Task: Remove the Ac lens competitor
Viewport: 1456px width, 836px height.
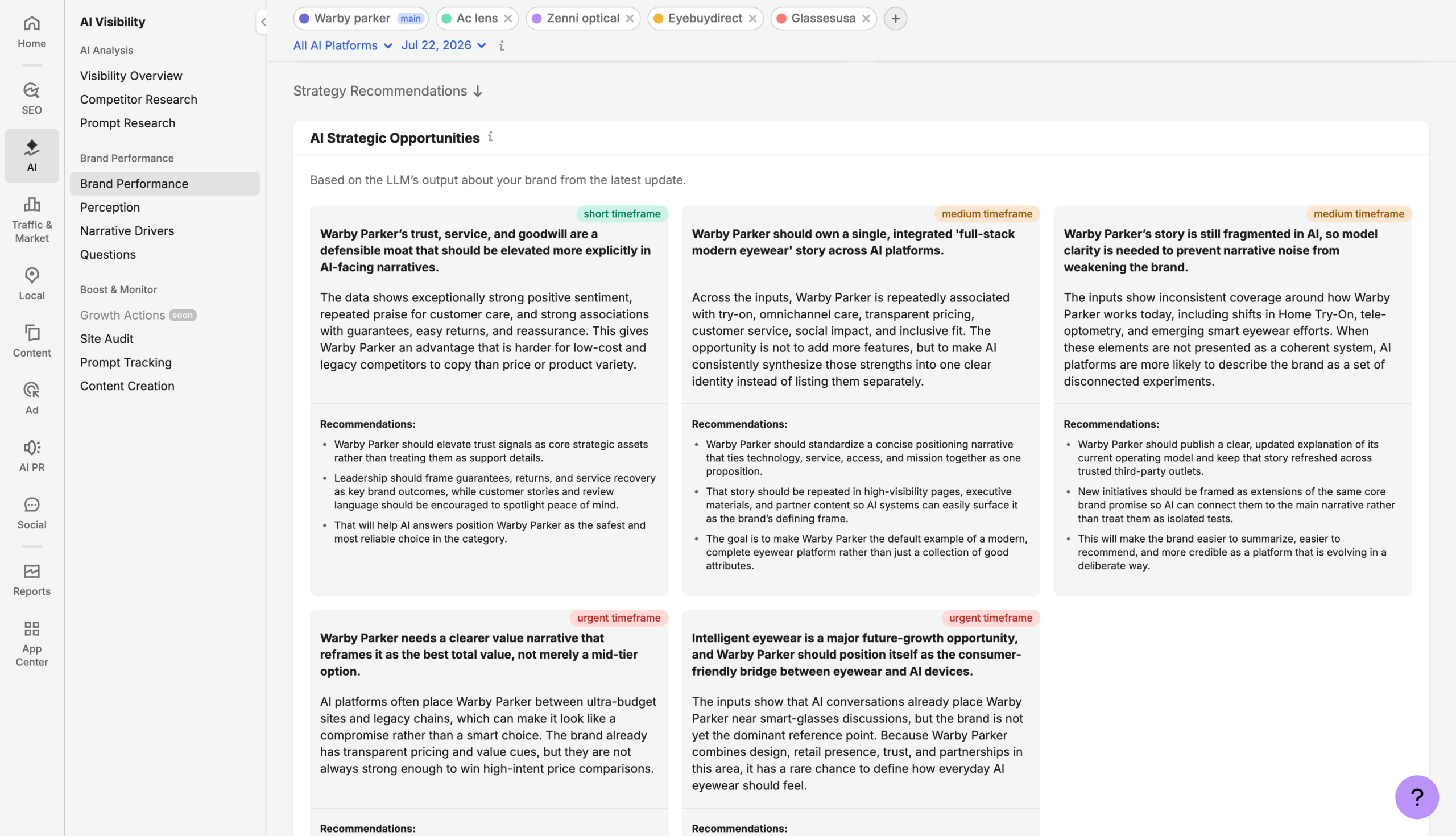Action: point(507,18)
